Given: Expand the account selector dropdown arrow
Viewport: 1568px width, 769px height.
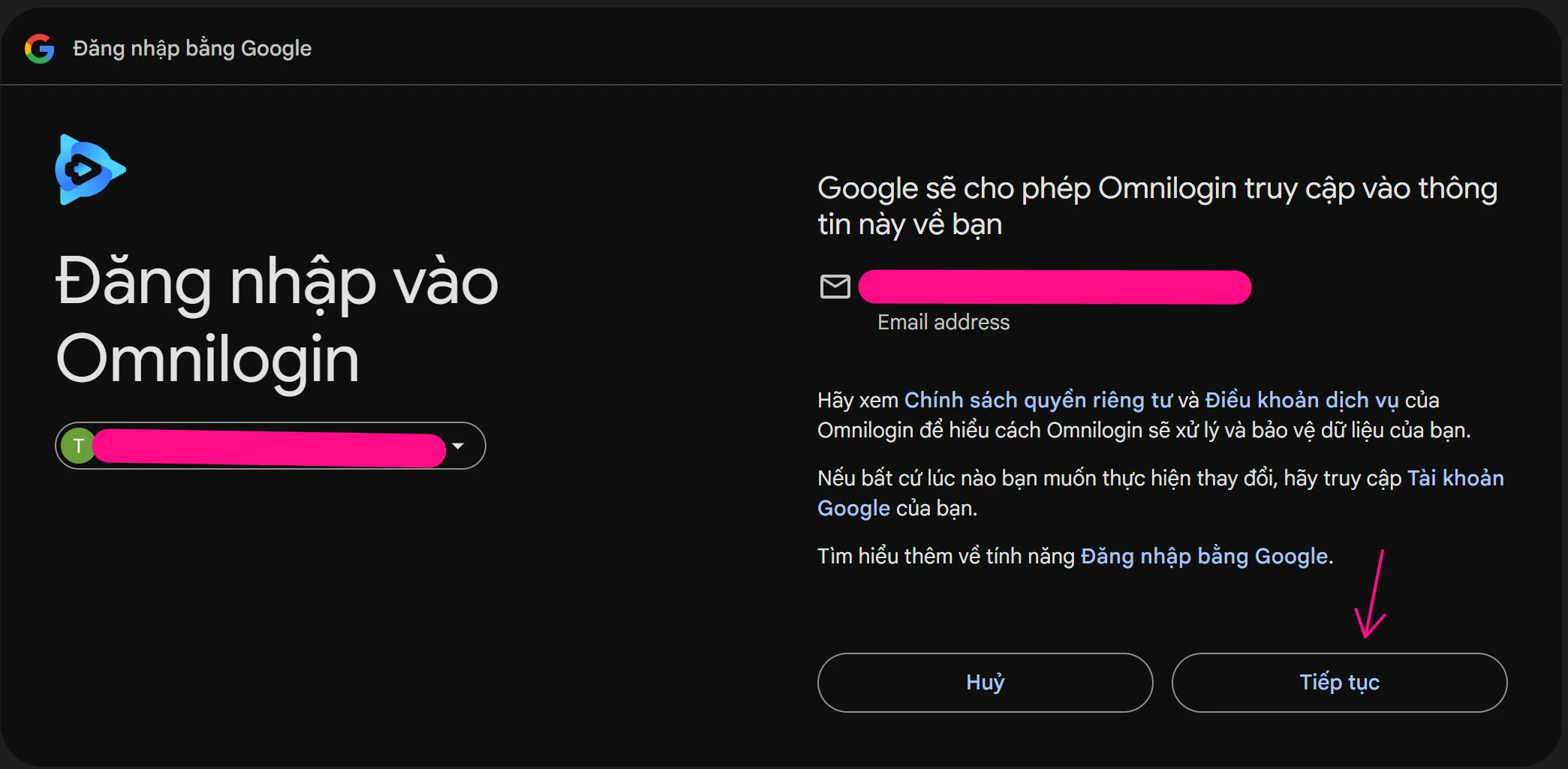Looking at the screenshot, I should click(458, 446).
